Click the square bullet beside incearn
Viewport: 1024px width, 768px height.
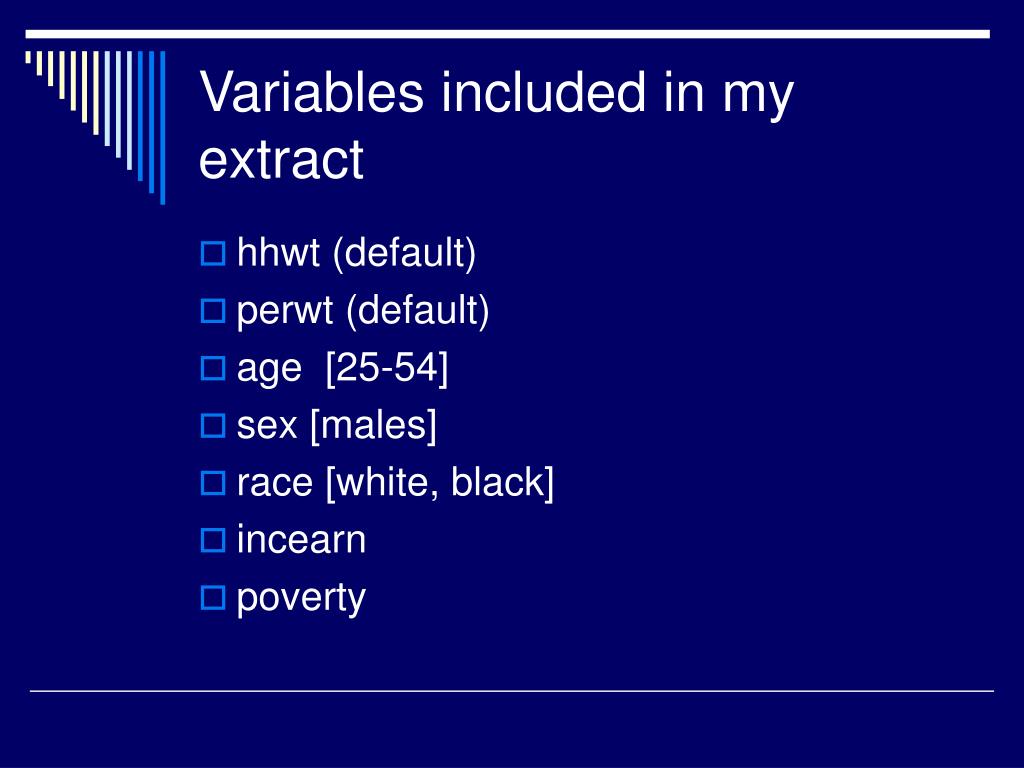213,541
